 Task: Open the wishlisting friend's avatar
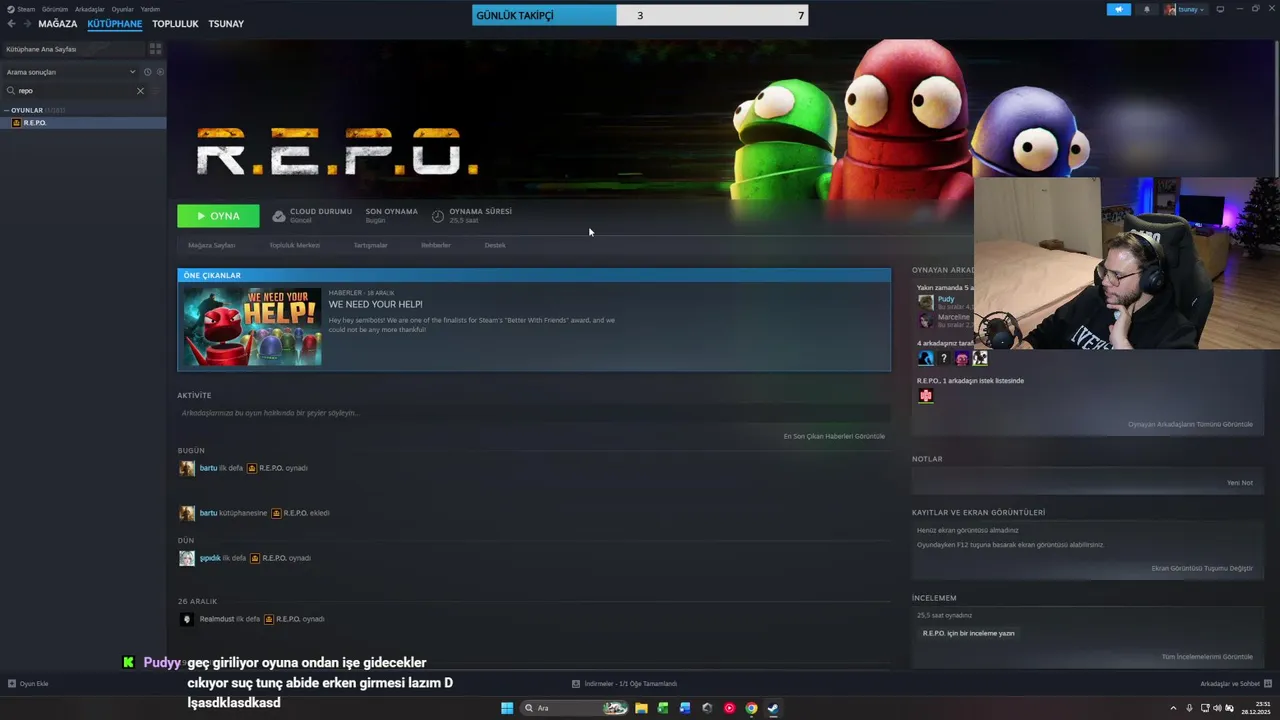[926, 396]
